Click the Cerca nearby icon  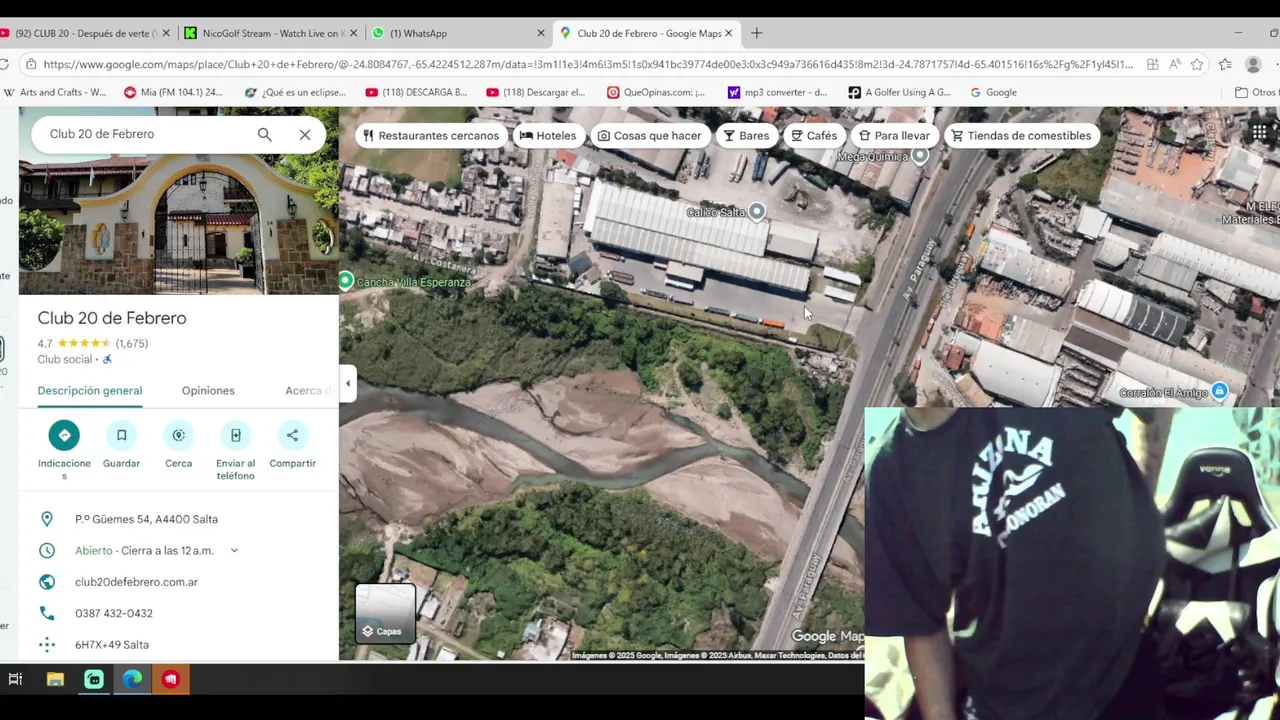click(x=178, y=435)
